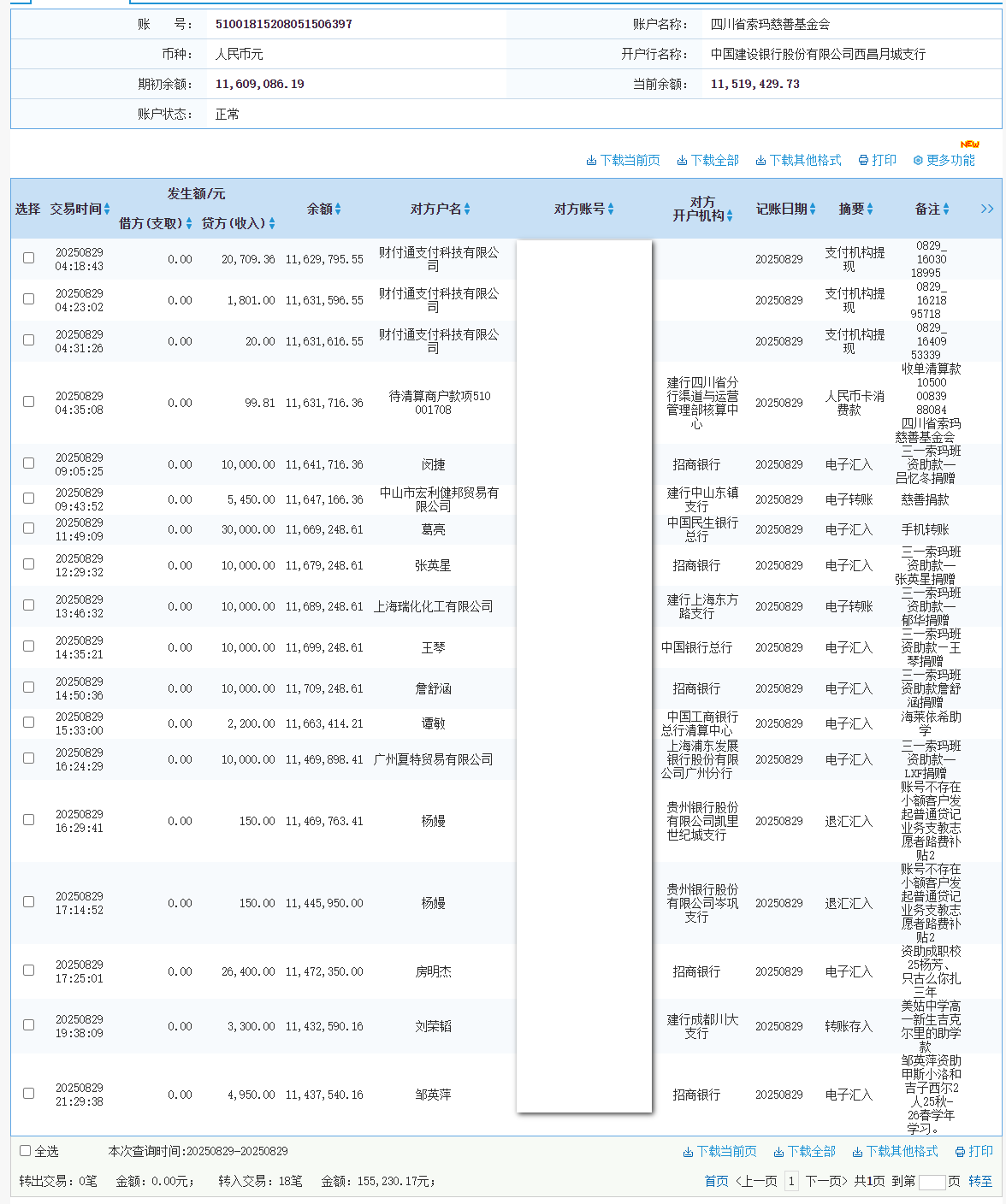Select row with time 04:35:08
Viewport: 1006px width, 1204px height.
(29, 402)
